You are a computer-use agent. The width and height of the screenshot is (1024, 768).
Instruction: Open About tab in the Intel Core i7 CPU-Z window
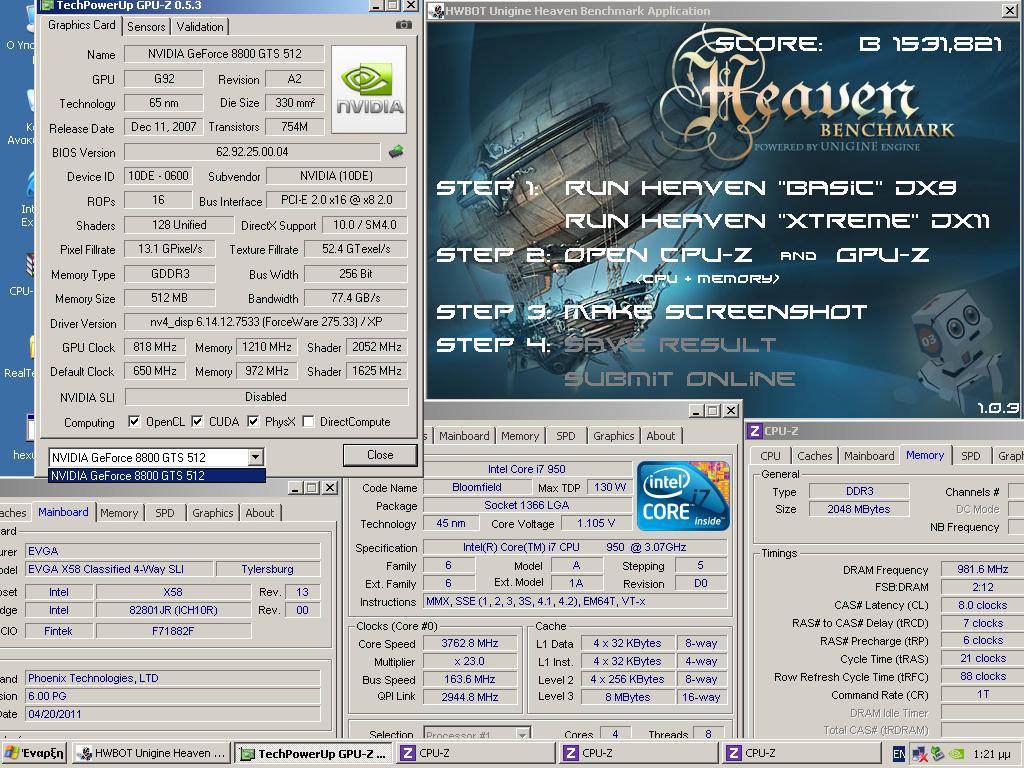(661, 436)
